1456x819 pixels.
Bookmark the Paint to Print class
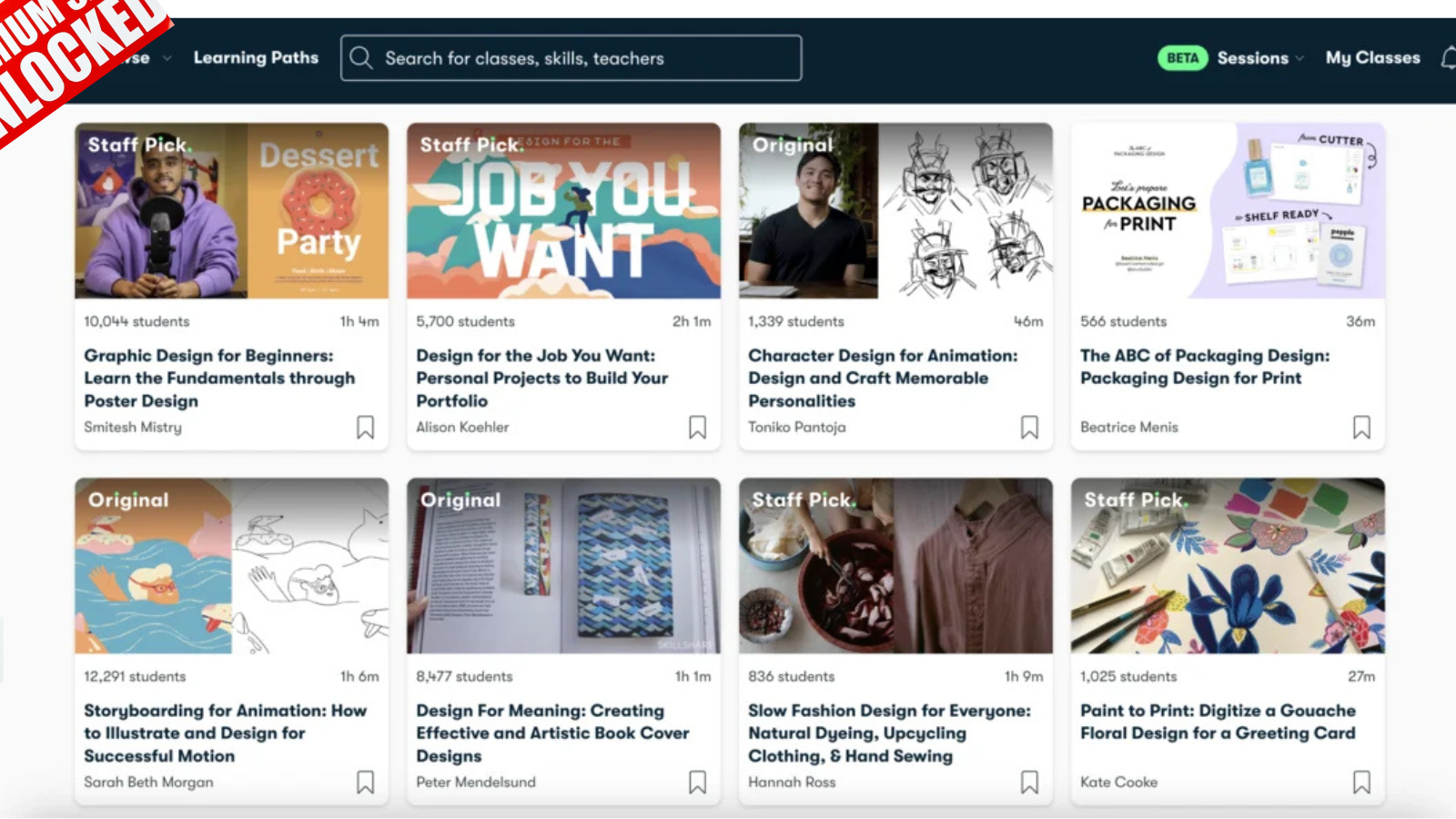point(1361,782)
